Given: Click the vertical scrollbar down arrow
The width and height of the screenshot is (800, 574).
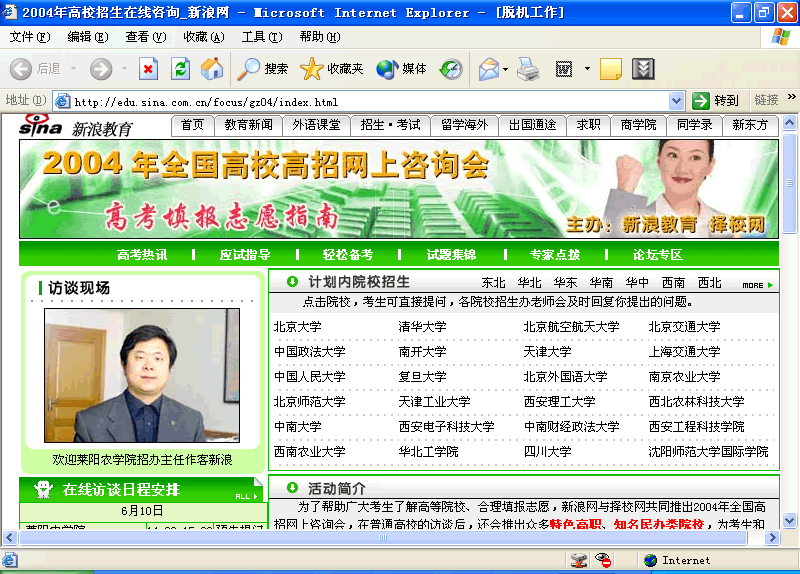Looking at the screenshot, I should (789, 520).
